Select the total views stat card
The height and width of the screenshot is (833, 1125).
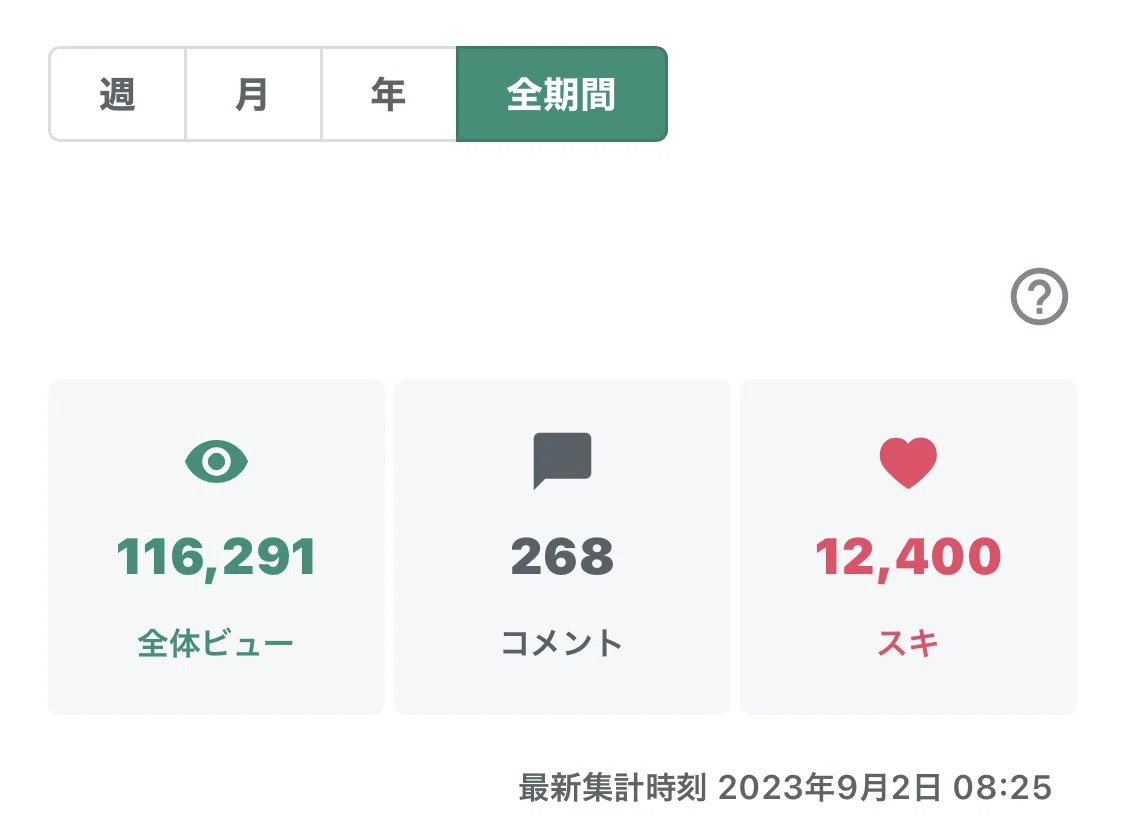coord(216,547)
